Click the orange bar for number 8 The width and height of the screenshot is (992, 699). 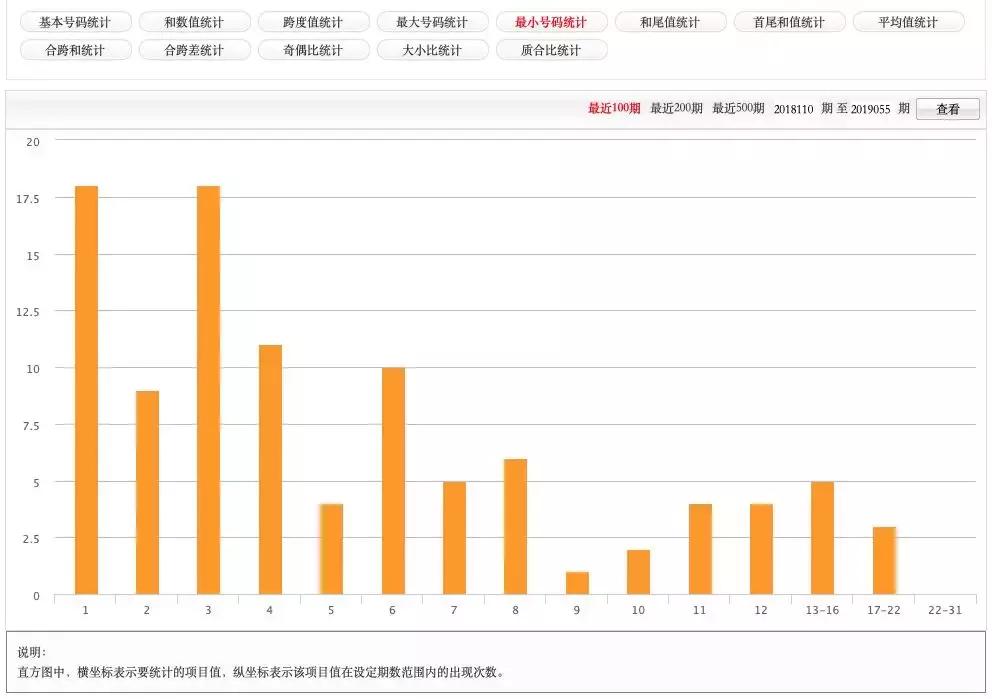coord(516,527)
